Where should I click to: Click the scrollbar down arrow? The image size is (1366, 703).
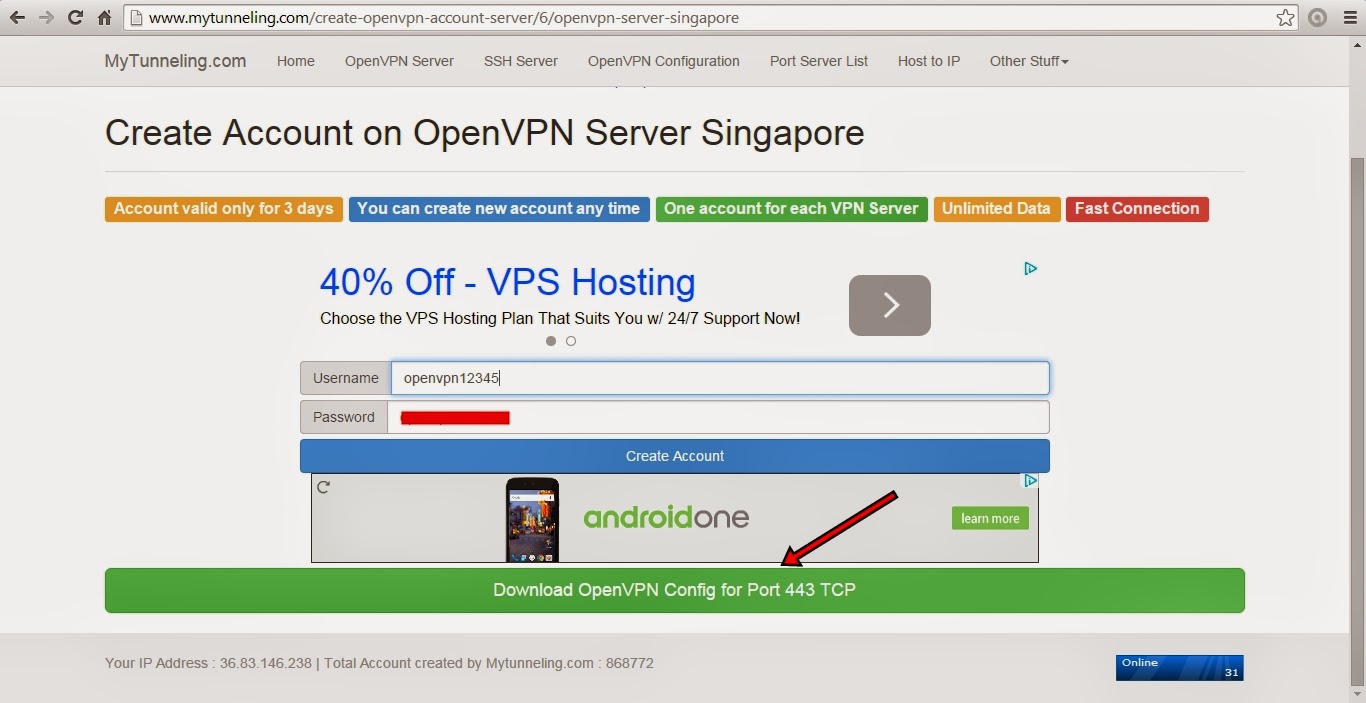[x=1357, y=693]
